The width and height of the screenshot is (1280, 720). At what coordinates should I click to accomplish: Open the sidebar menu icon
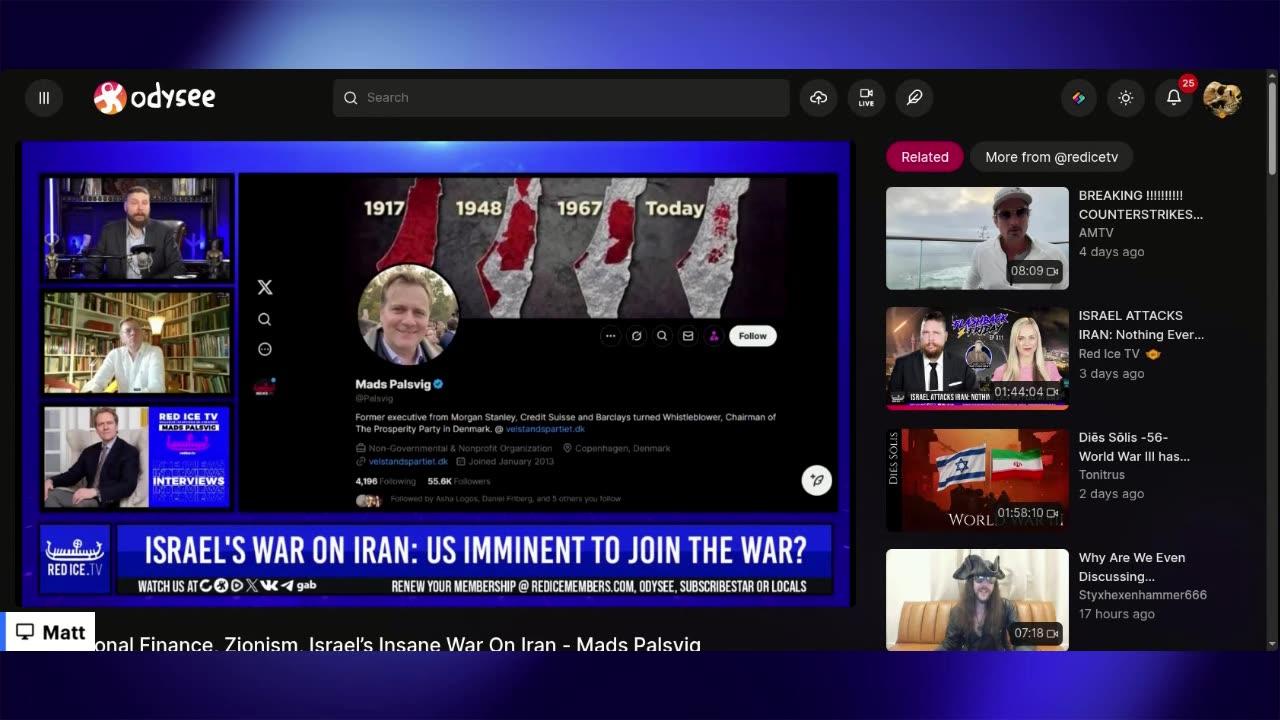pos(44,98)
